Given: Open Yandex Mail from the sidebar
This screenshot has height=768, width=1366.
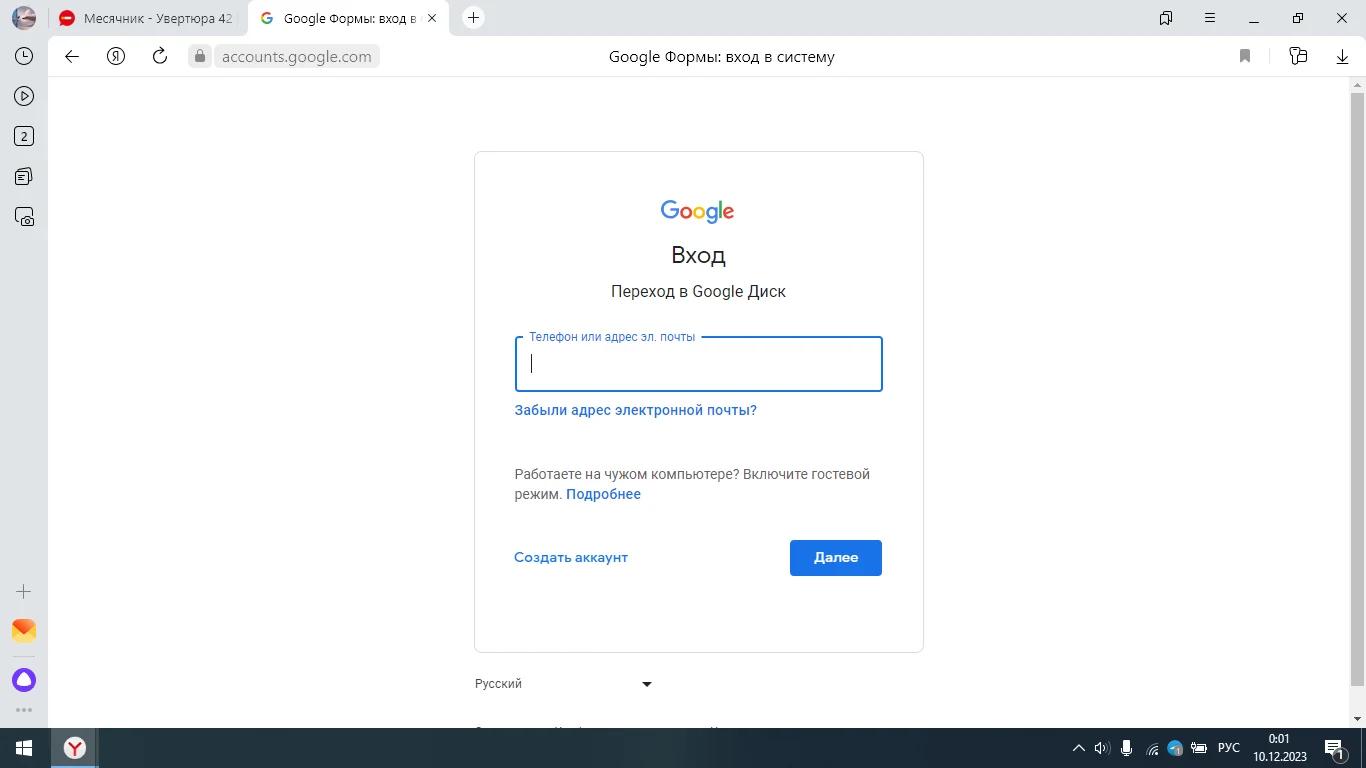Looking at the screenshot, I should [x=24, y=631].
